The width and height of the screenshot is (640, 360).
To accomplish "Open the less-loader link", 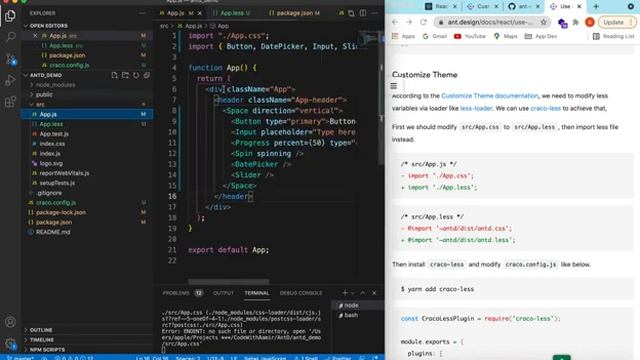I will coord(476,109).
